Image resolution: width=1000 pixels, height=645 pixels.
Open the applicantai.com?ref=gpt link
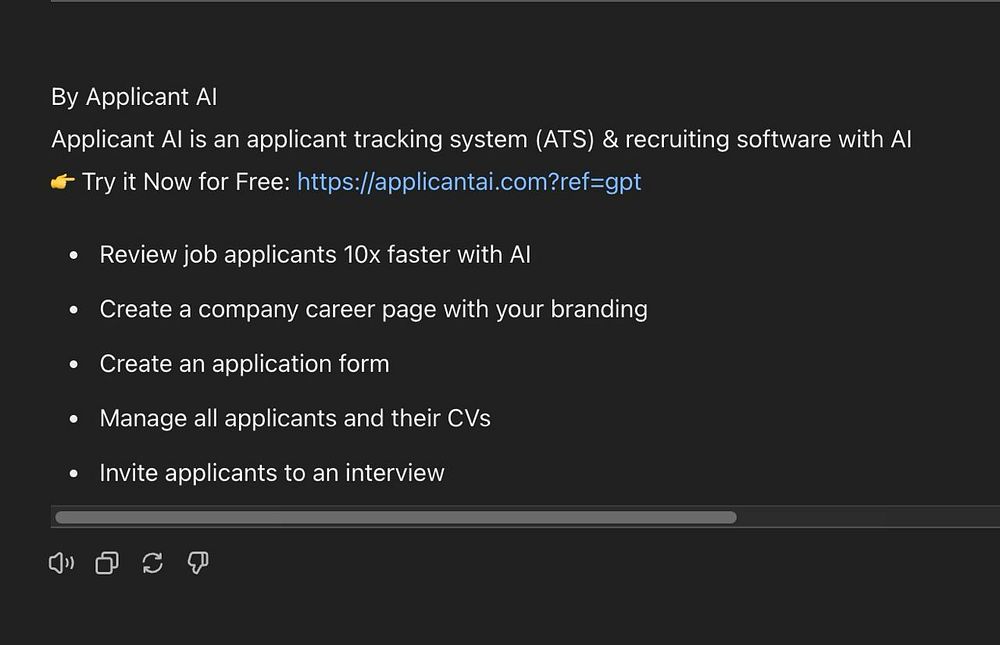pyautogui.click(x=469, y=182)
